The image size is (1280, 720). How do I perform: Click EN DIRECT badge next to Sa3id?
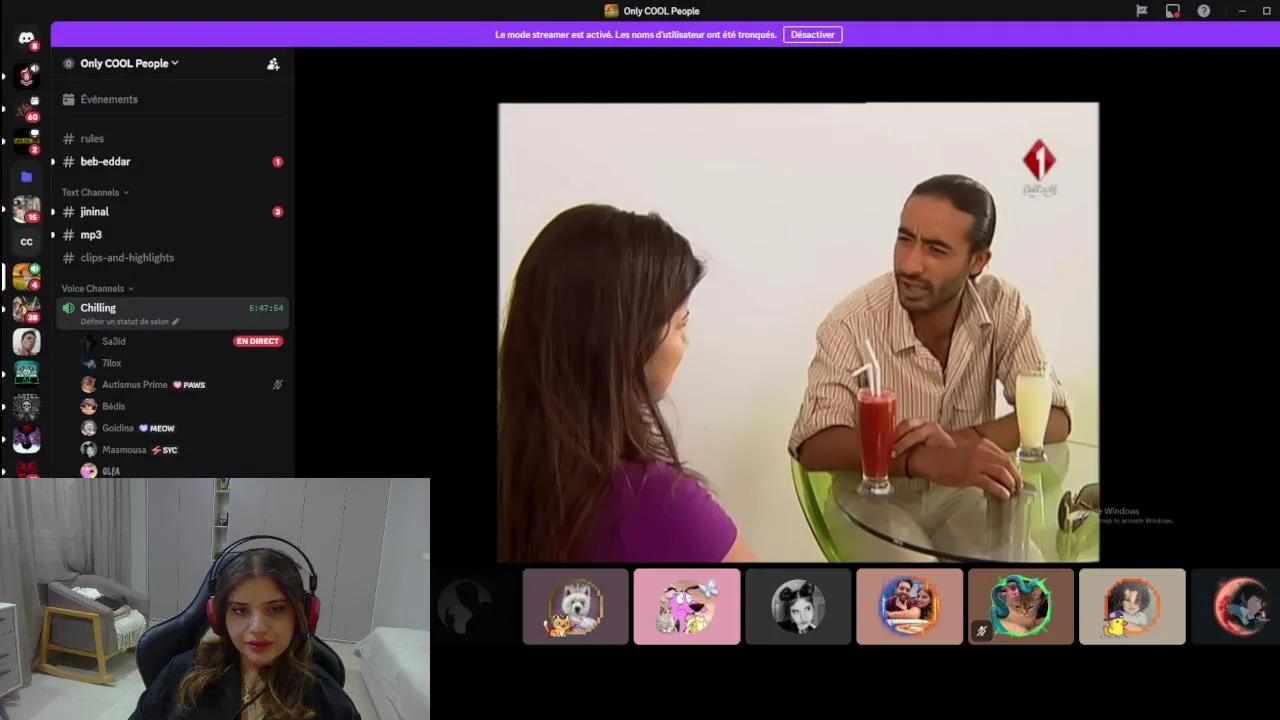(258, 341)
